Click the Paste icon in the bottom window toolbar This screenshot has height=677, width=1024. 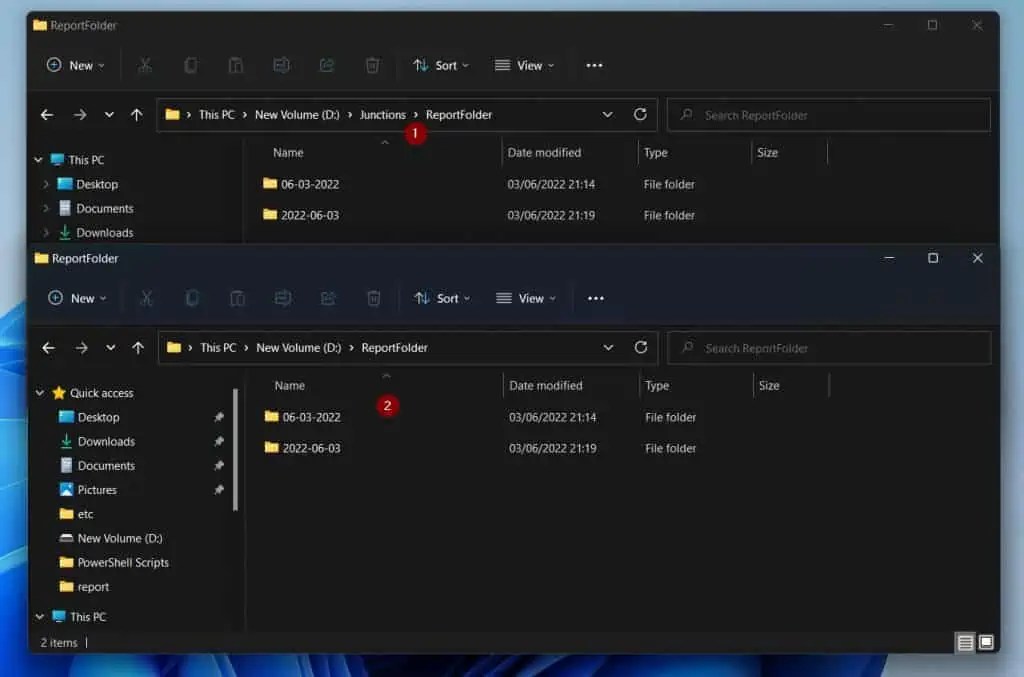236,298
